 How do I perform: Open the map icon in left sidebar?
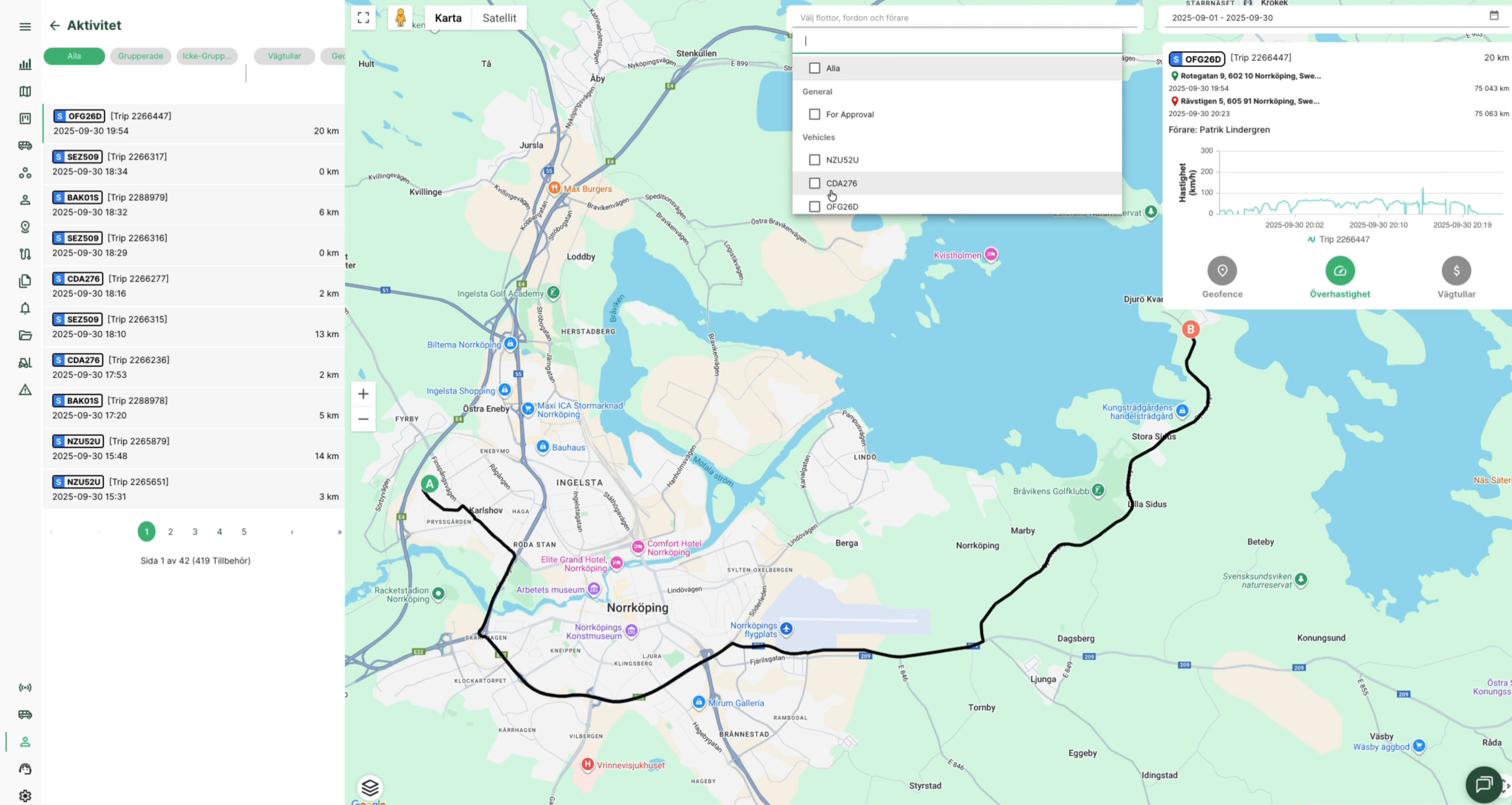tap(25, 92)
